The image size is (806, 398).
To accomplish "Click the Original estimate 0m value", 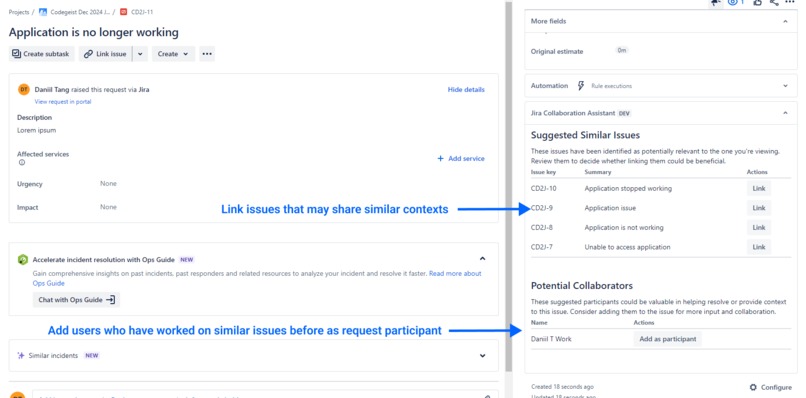I will click(x=622, y=51).
